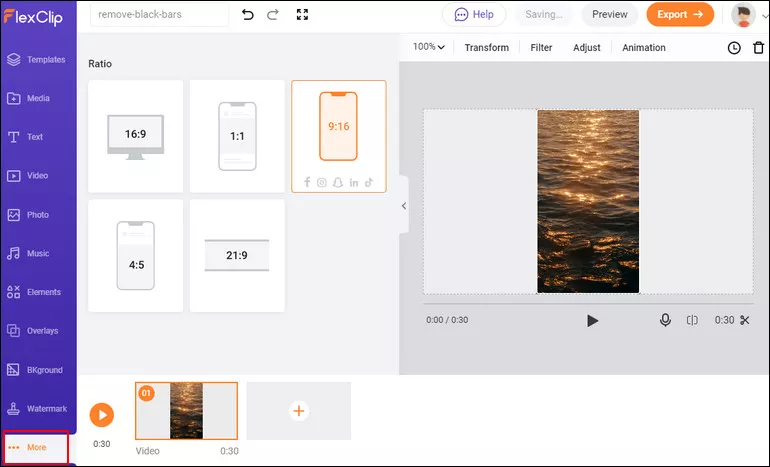This screenshot has width=770, height=467.
Task: Open the Text sidebar section
Action: [26, 137]
